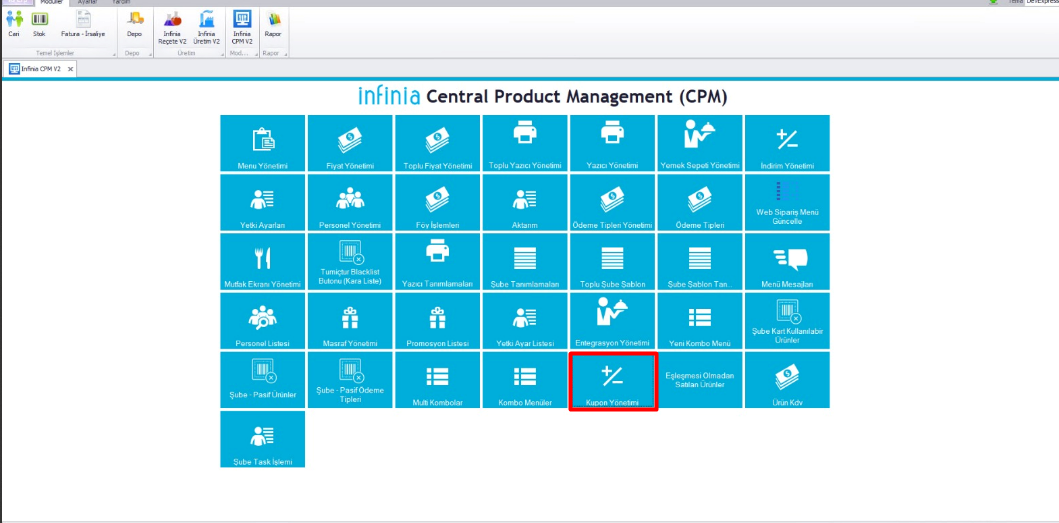This screenshot has height=523, width=1059.
Task: Open the Şube - Pasif Ödeme Tipleri tile
Action: click(x=350, y=380)
